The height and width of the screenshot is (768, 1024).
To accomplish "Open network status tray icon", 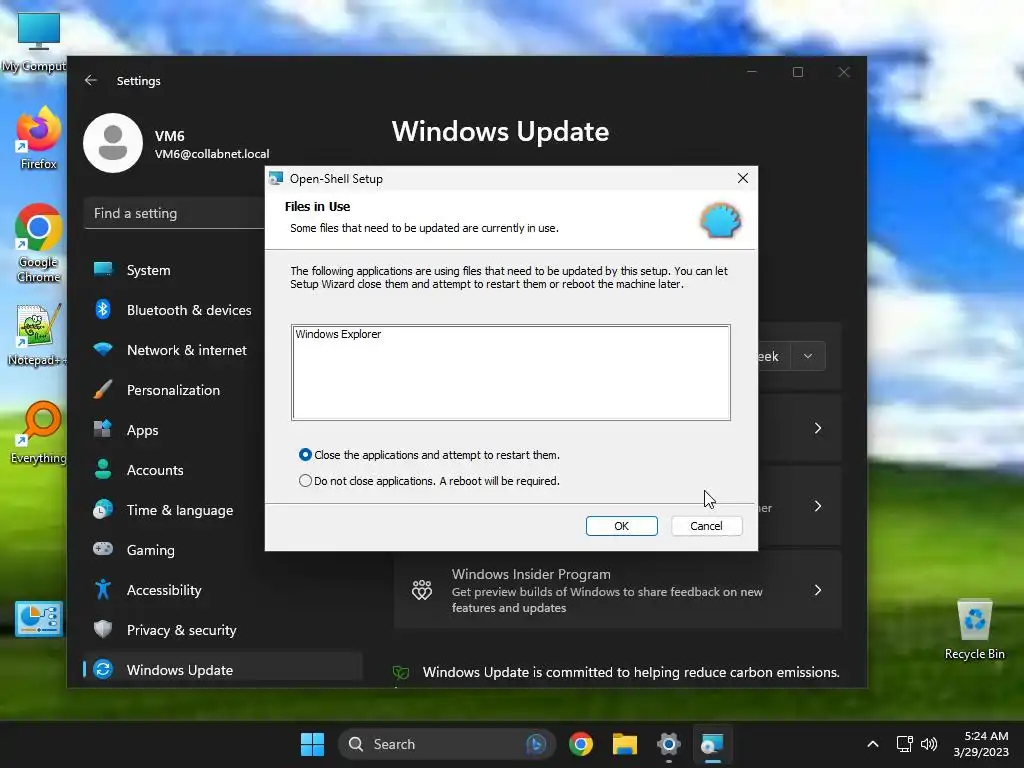I will tap(904, 744).
